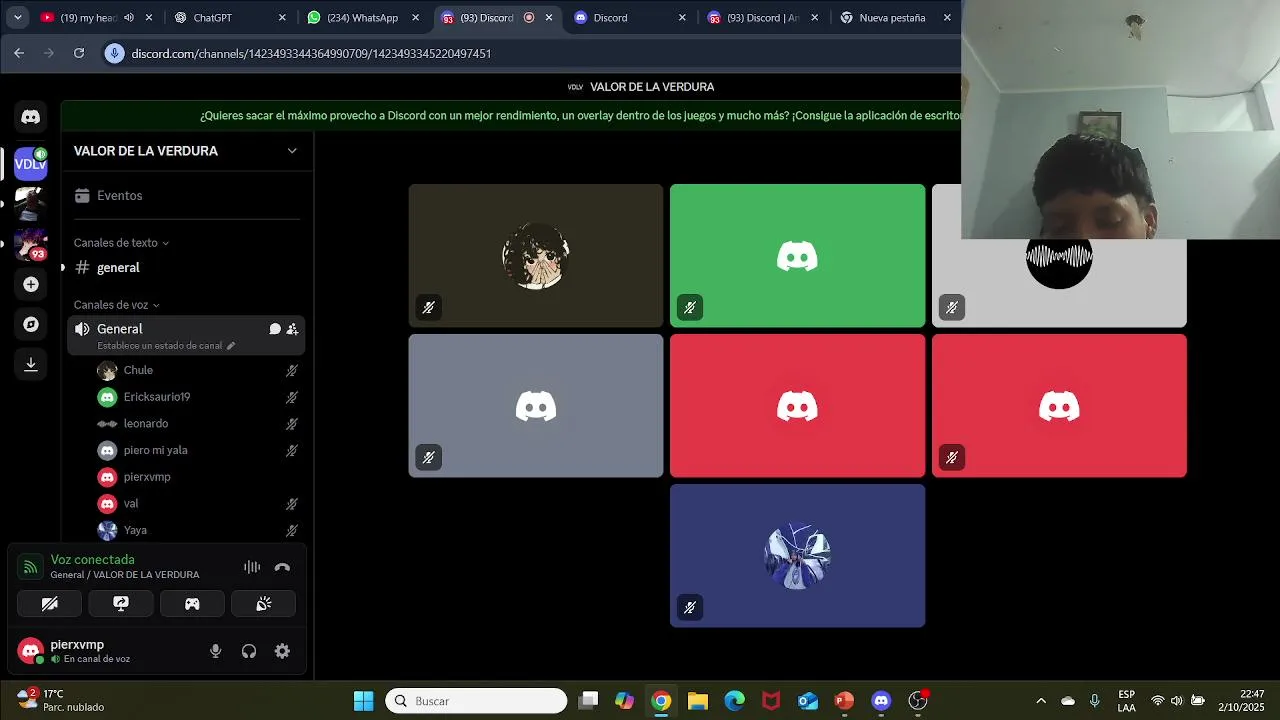Toggle microphone mute in user panel

(215, 652)
